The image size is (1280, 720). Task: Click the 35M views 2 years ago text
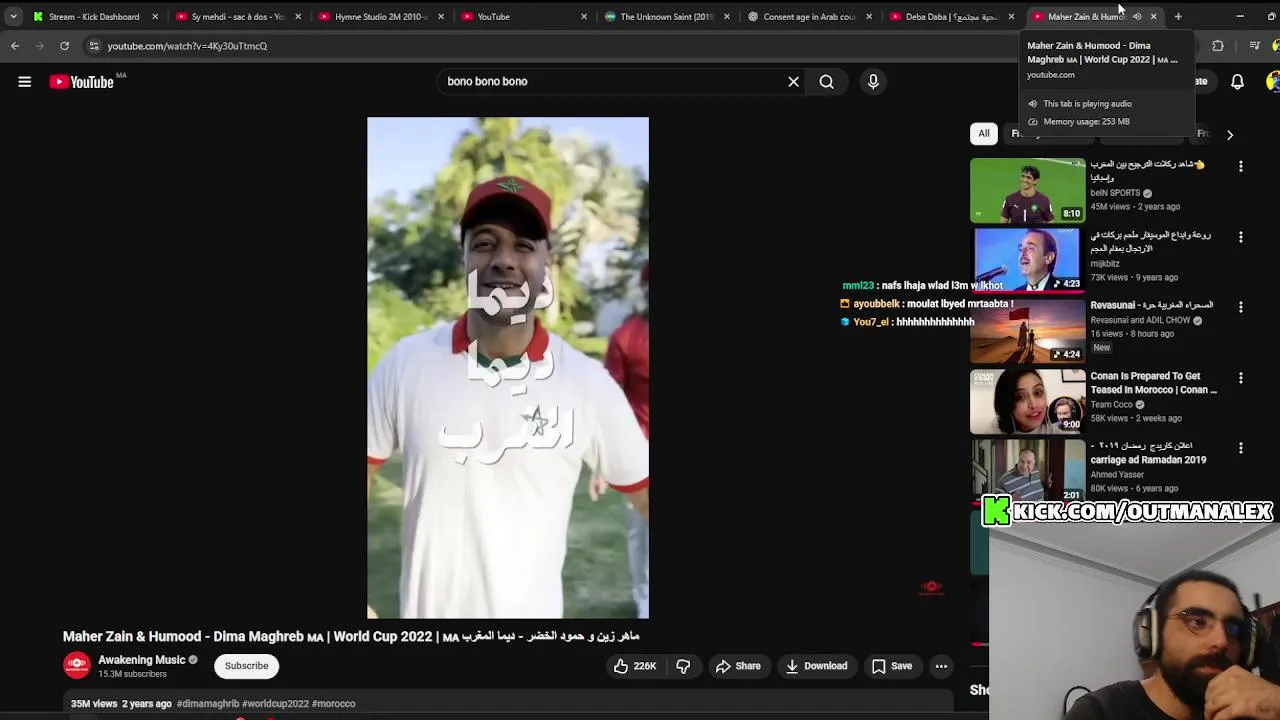121,704
